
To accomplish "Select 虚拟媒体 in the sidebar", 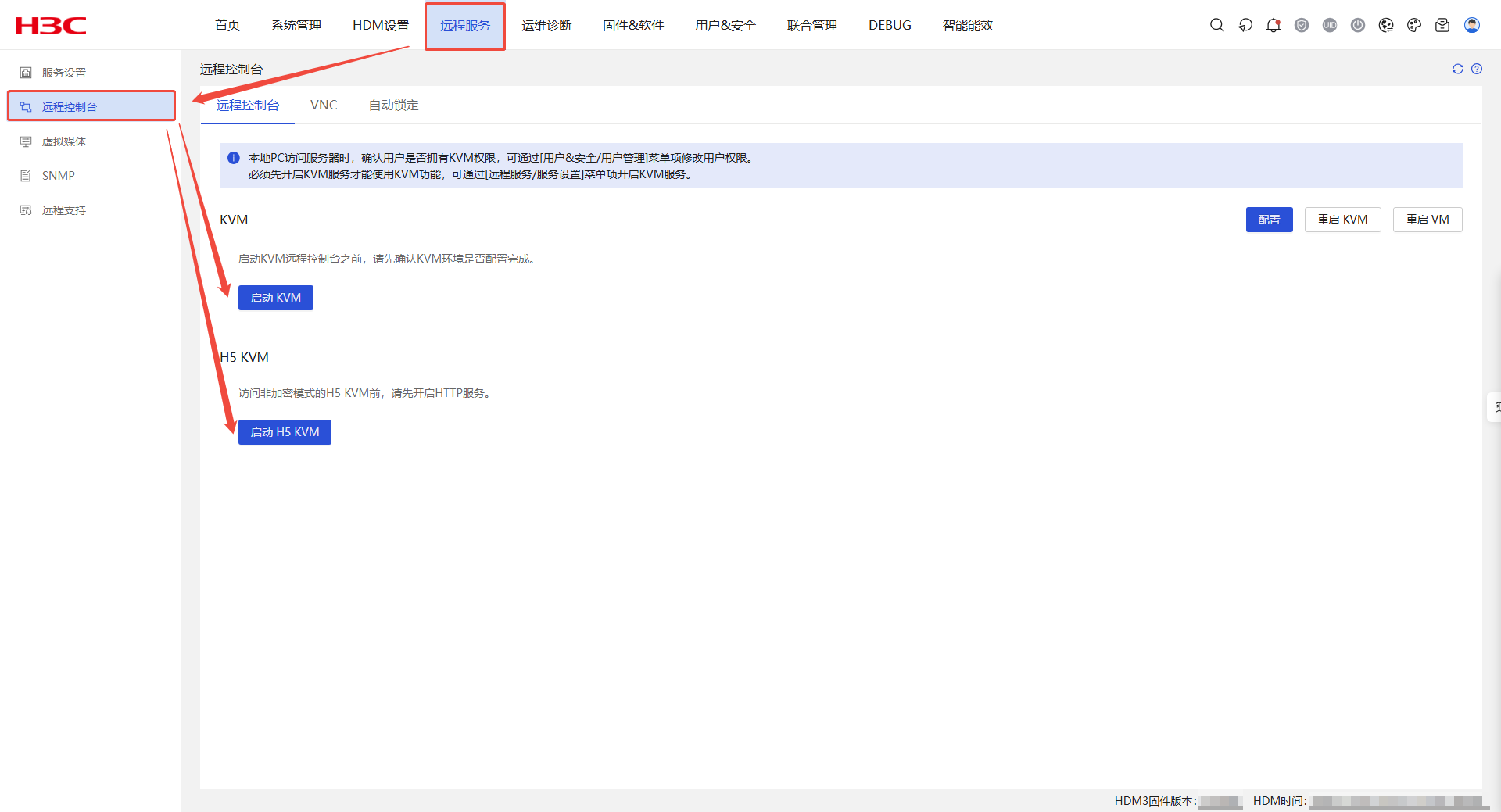I will coord(64,141).
